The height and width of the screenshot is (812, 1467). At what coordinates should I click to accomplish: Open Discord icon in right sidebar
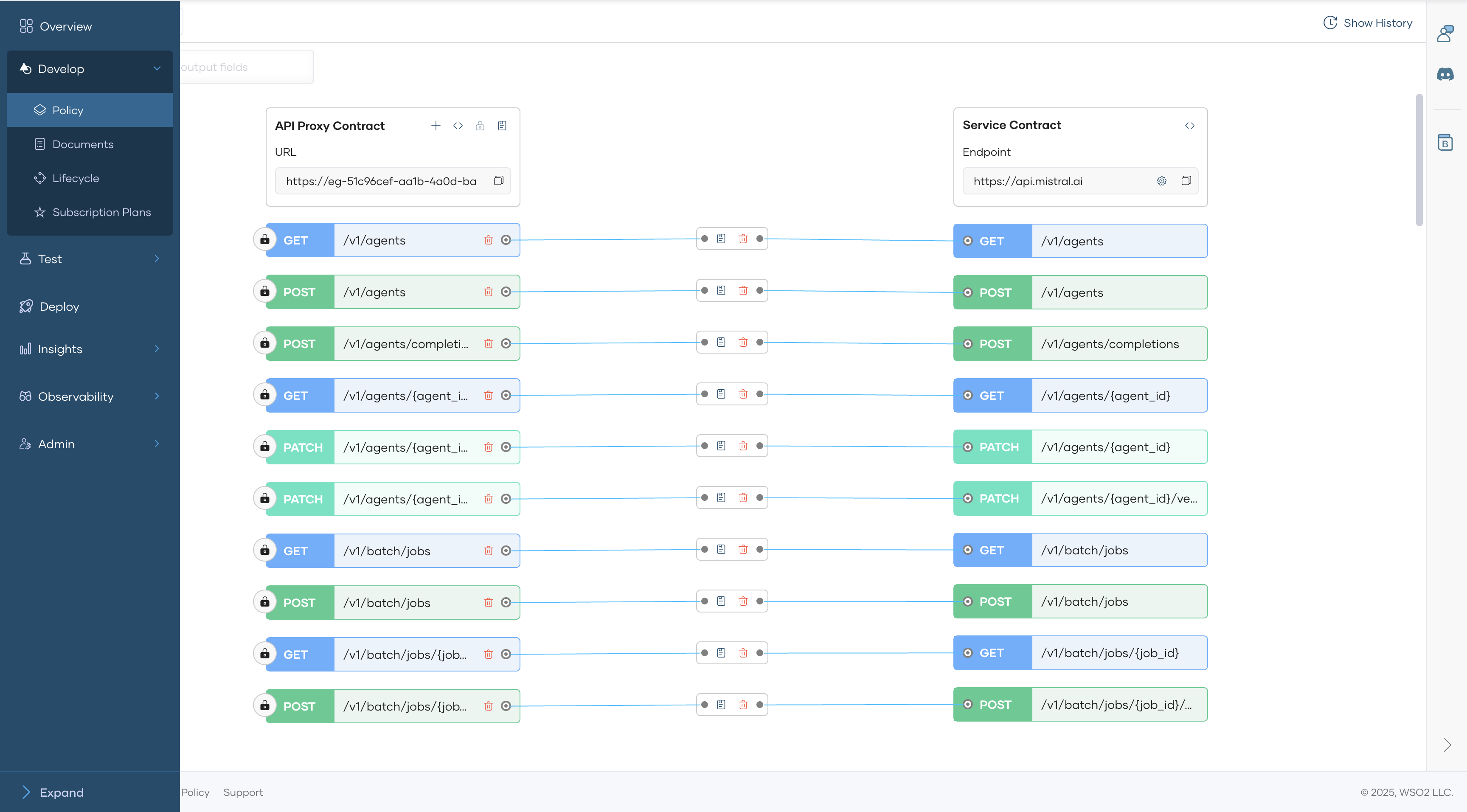(x=1445, y=74)
